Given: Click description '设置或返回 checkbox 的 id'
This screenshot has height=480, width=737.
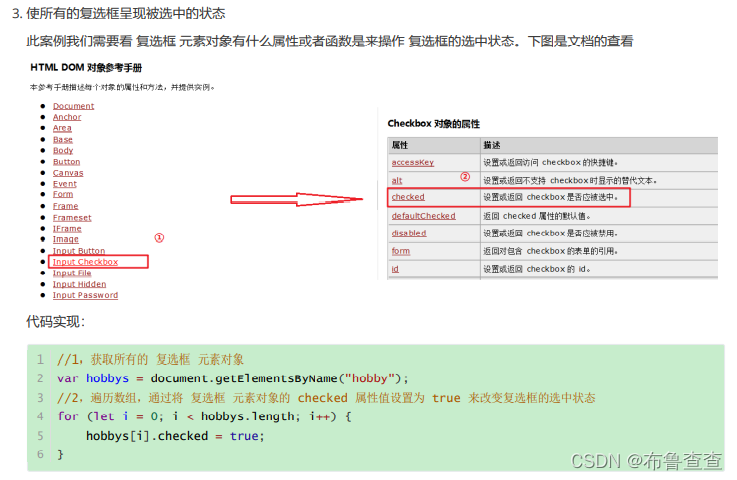Looking at the screenshot, I should (537, 269).
